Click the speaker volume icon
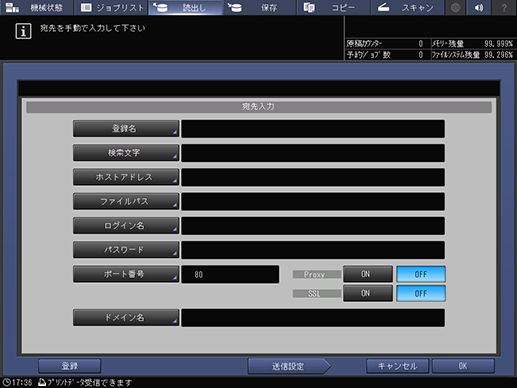517x388 pixels. point(479,7)
